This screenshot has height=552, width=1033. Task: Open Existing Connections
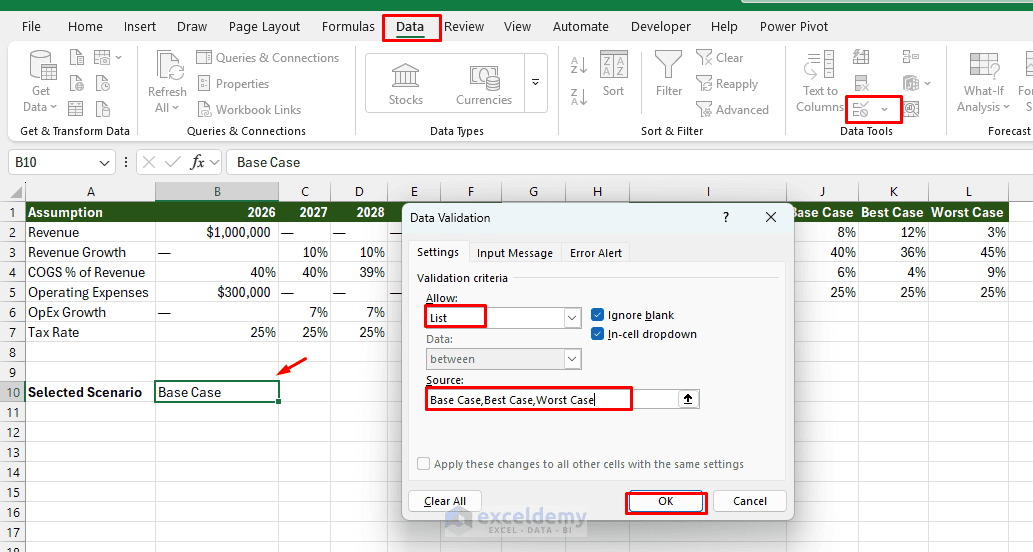point(103,109)
